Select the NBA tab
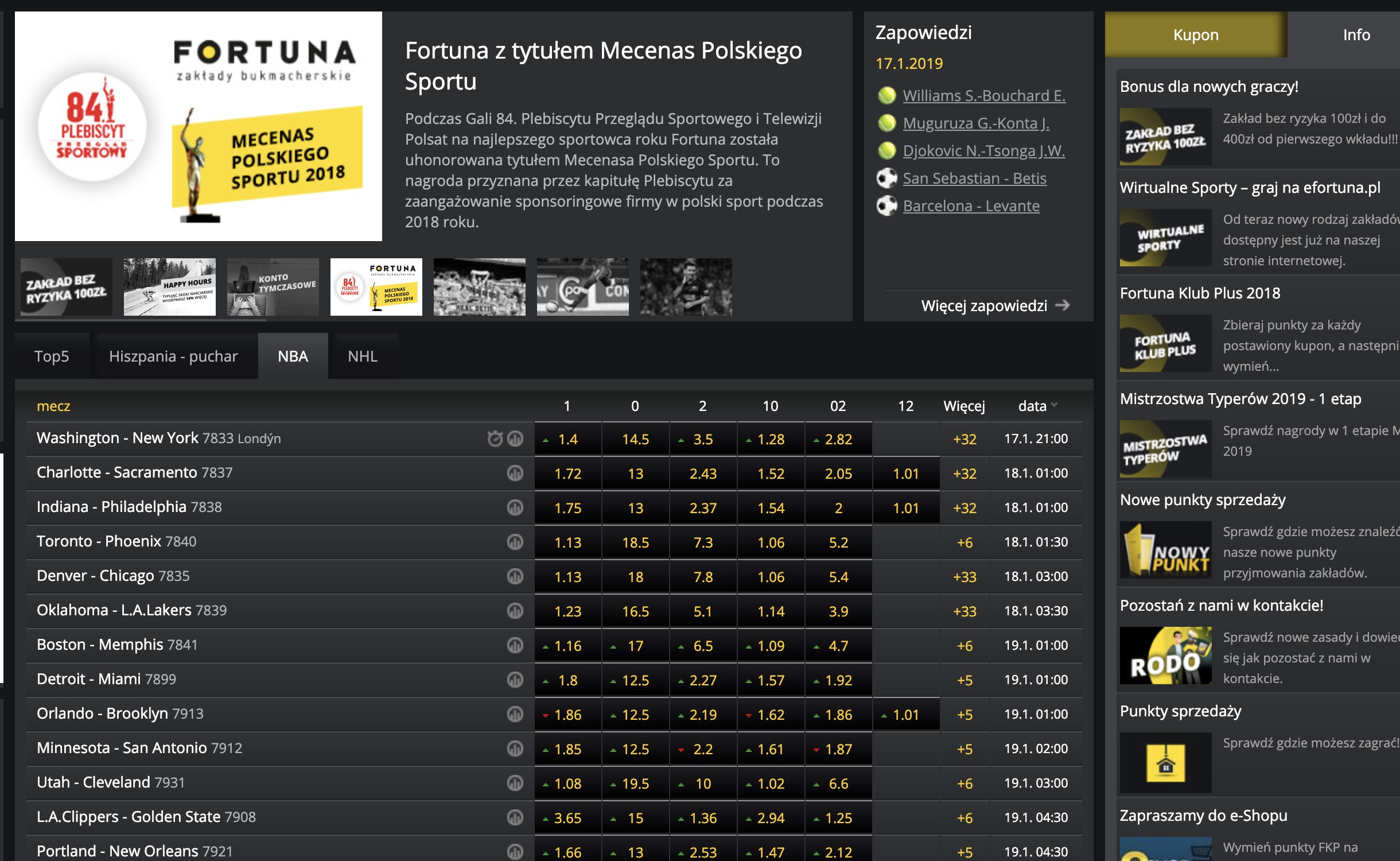 (293, 356)
